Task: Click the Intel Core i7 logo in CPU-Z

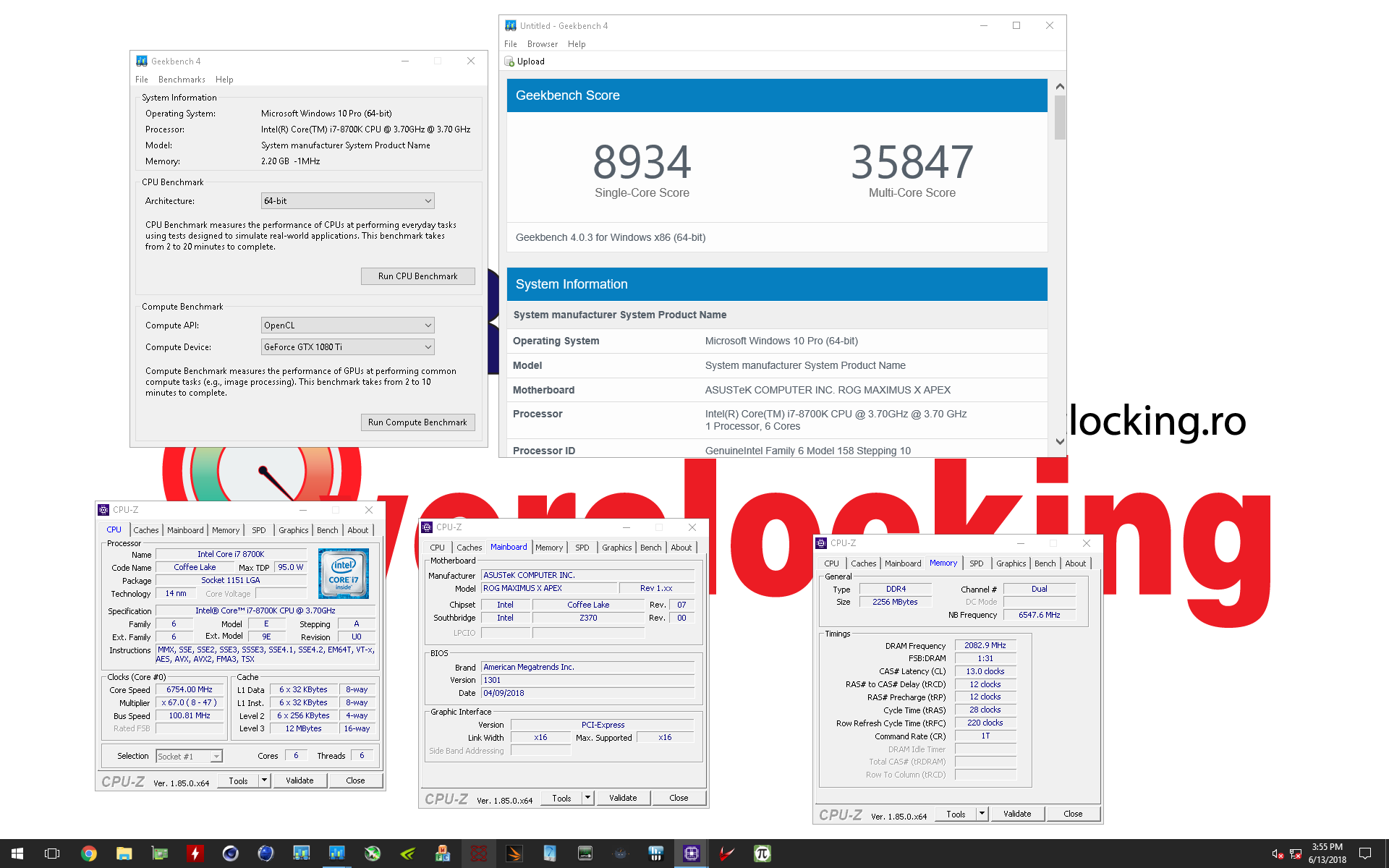Action: 344,573
